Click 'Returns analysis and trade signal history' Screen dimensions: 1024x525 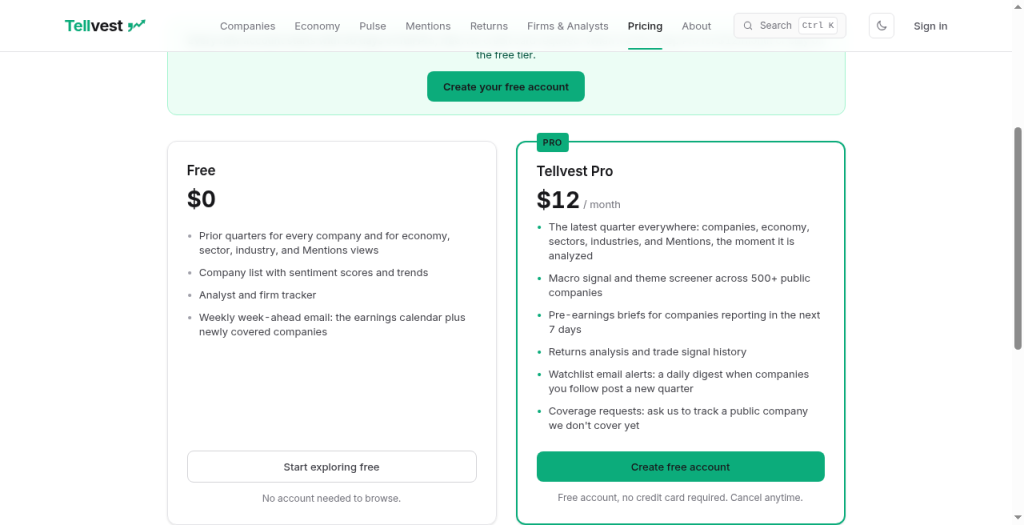pyautogui.click(x=647, y=352)
